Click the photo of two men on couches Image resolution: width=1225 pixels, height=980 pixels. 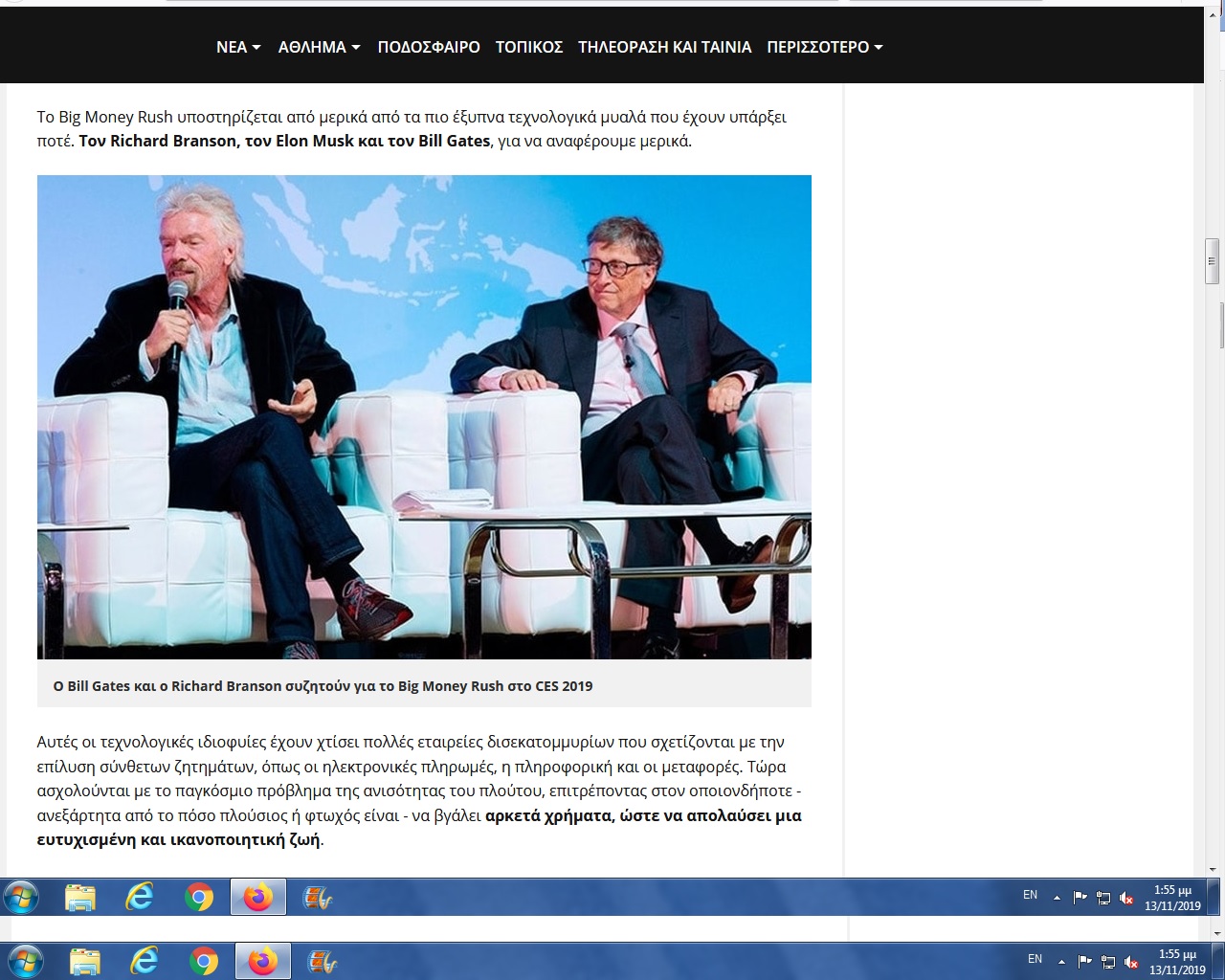[x=424, y=417]
